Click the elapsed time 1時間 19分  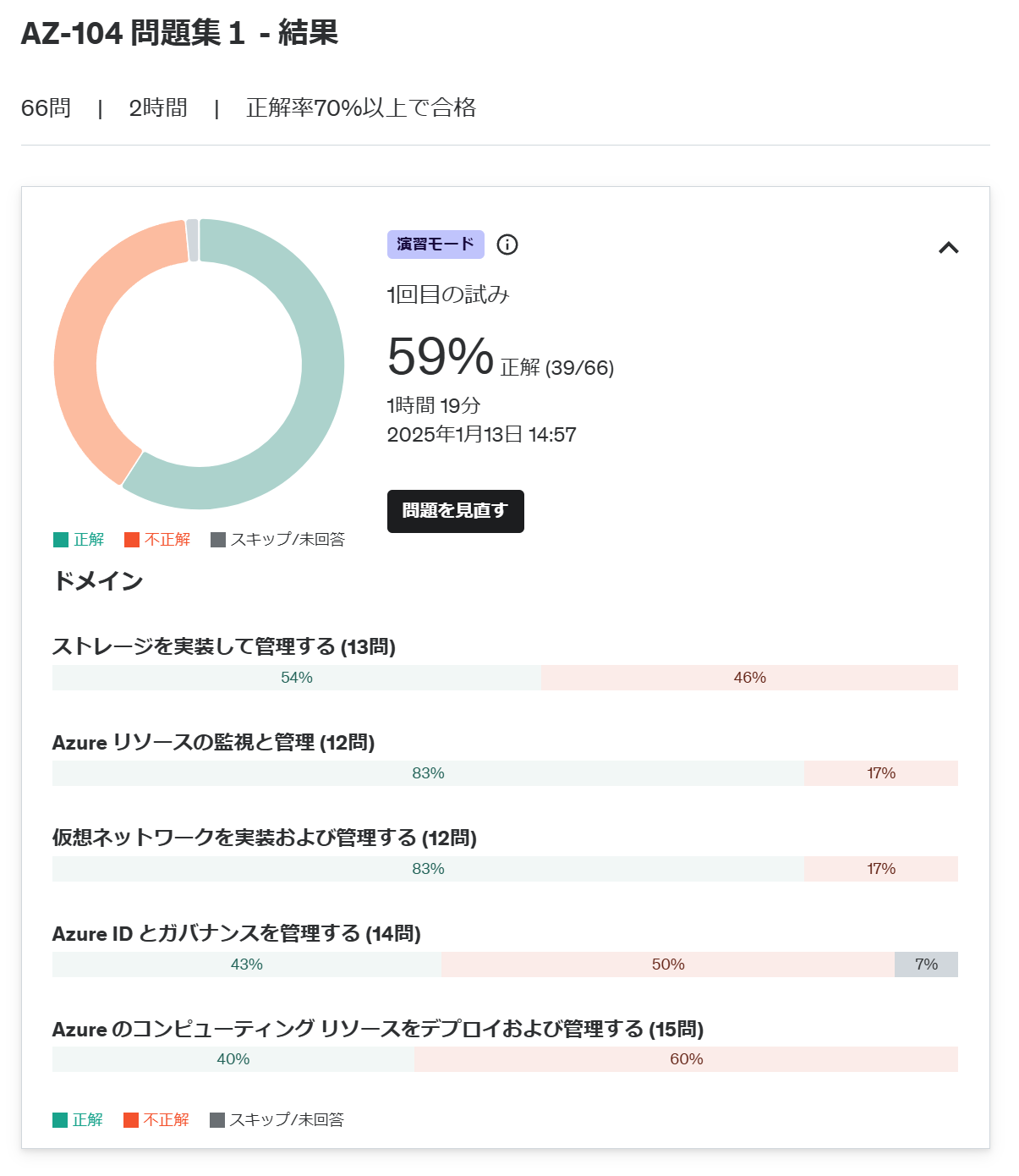[434, 405]
